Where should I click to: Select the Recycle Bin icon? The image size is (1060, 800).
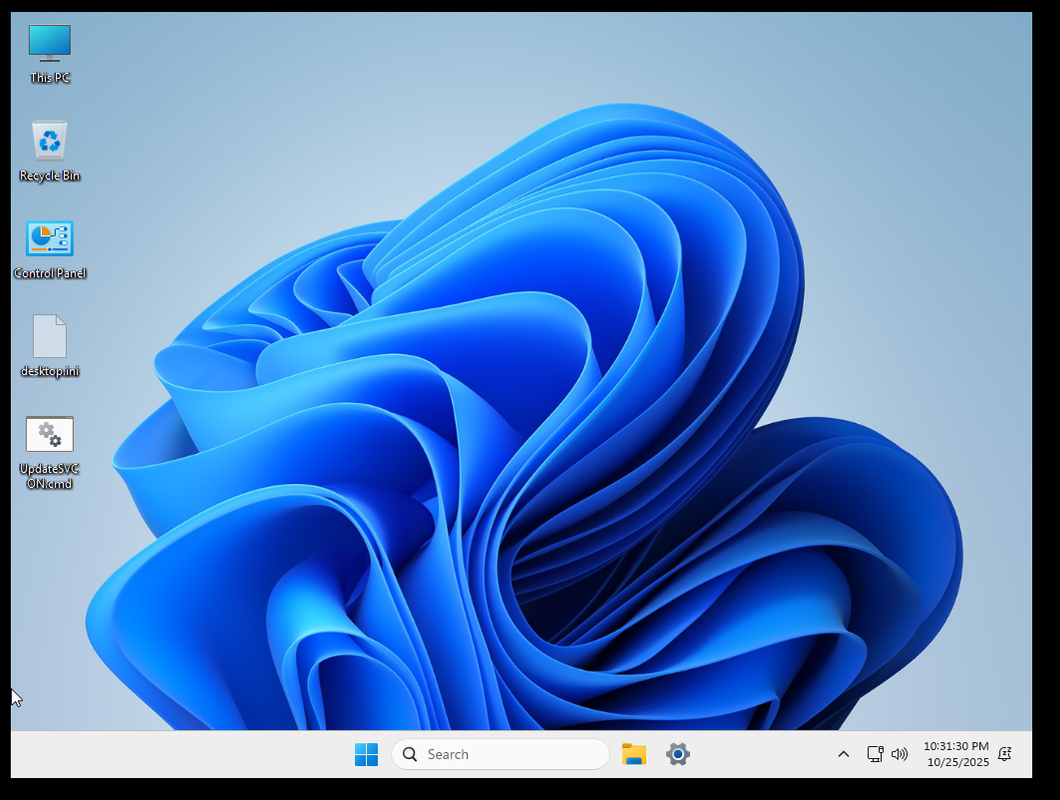[x=49, y=151]
